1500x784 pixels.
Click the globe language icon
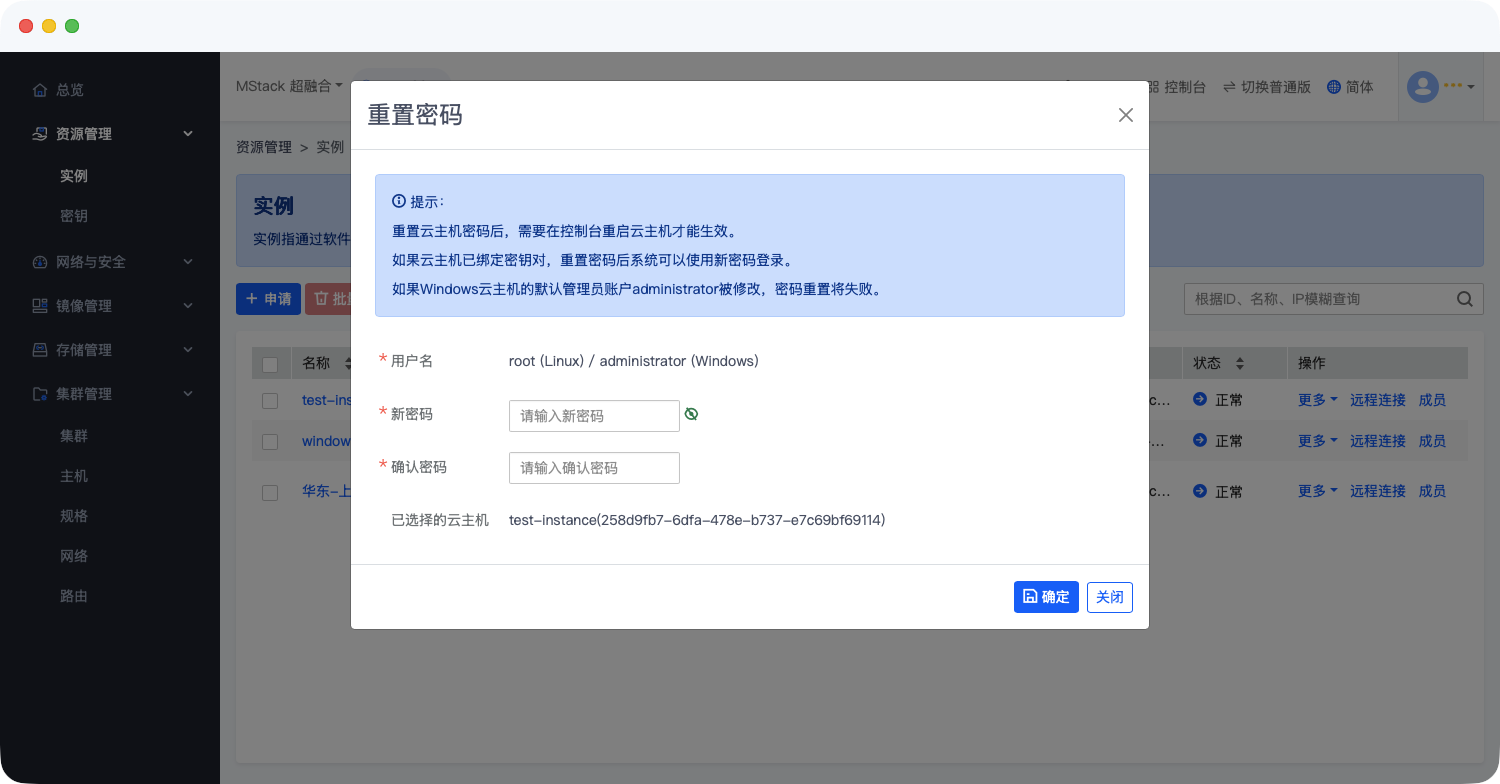1333,87
